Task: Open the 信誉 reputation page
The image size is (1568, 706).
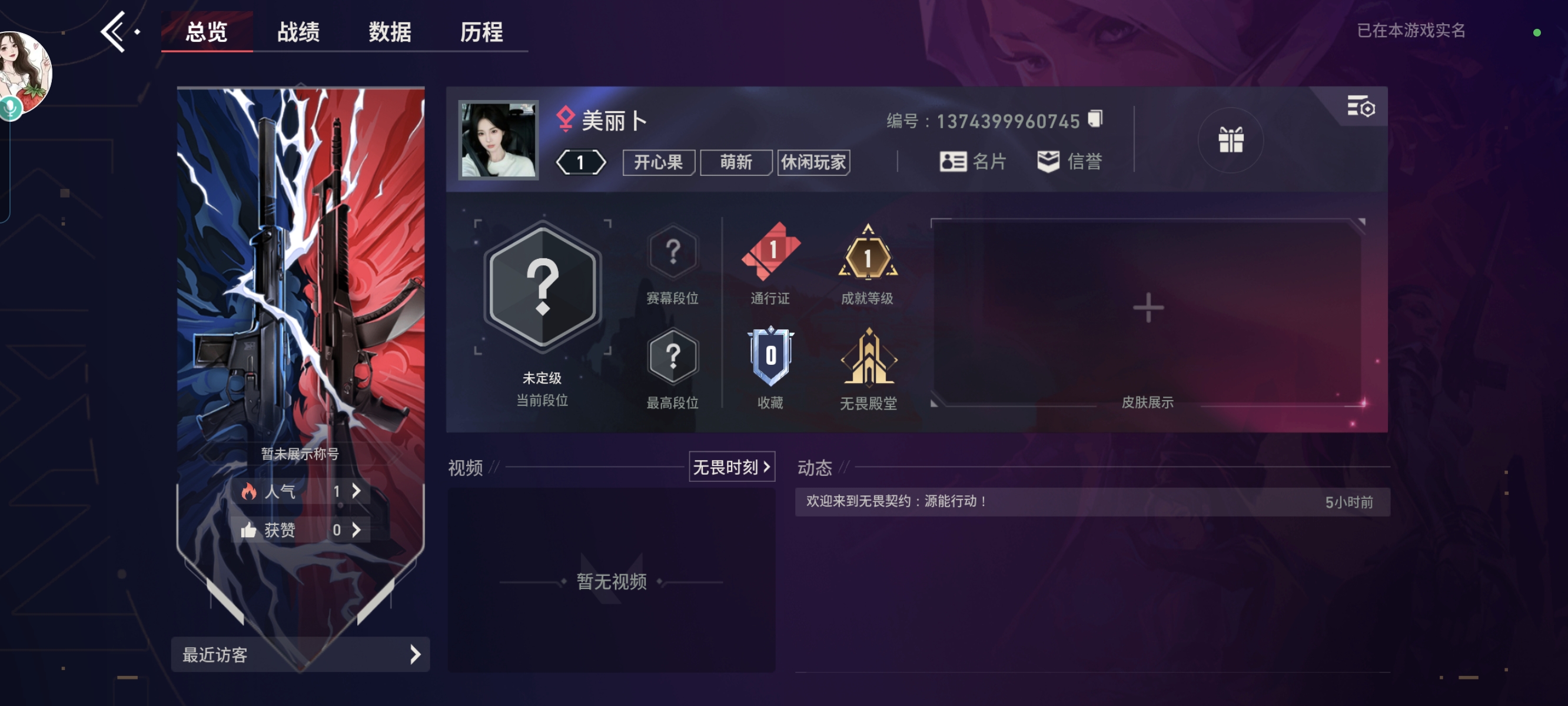Action: point(1069,161)
